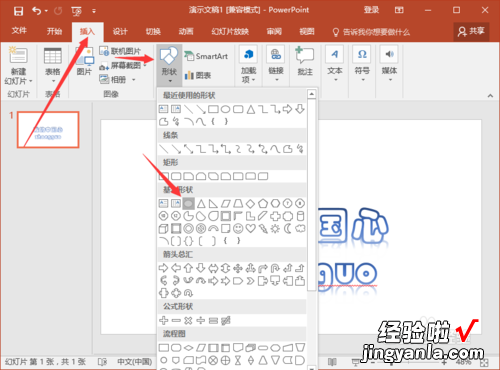Select the chevron arrow in 箭头总汇
The height and width of the screenshot is (370, 500).
250,281
